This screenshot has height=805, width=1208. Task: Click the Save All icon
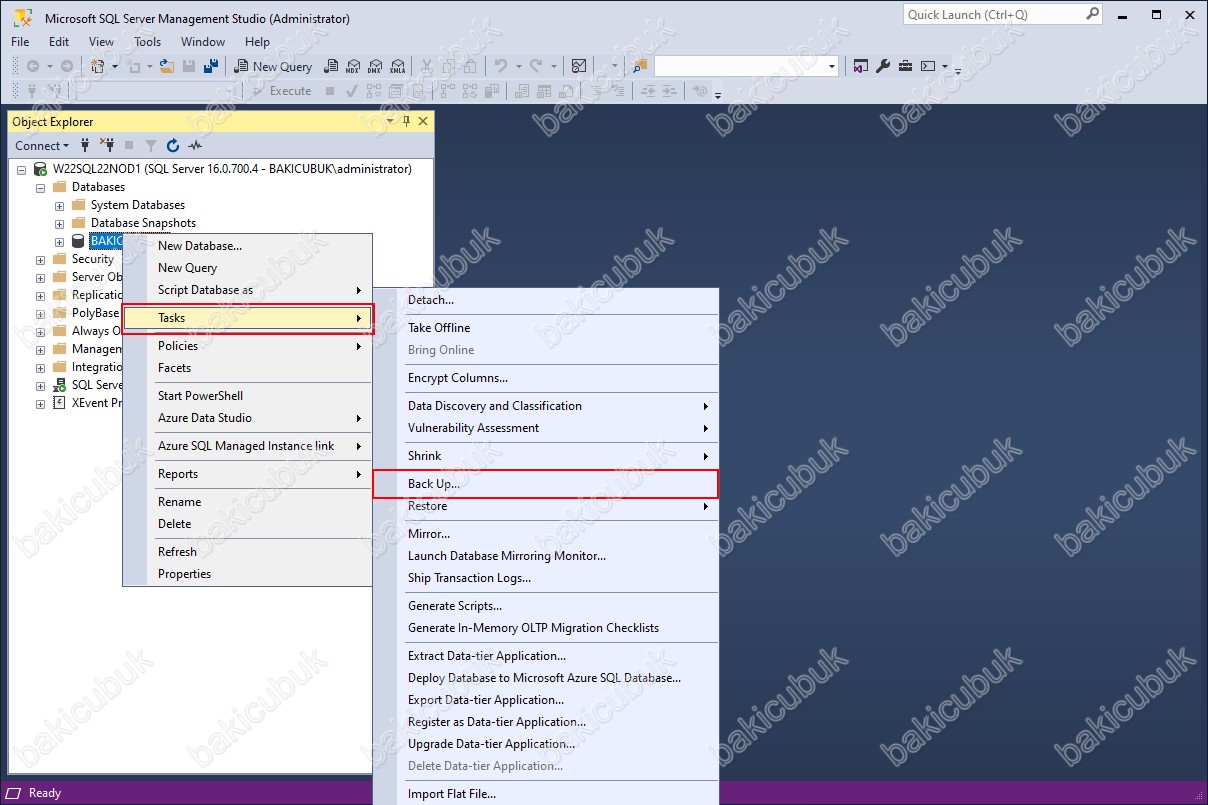(x=211, y=66)
